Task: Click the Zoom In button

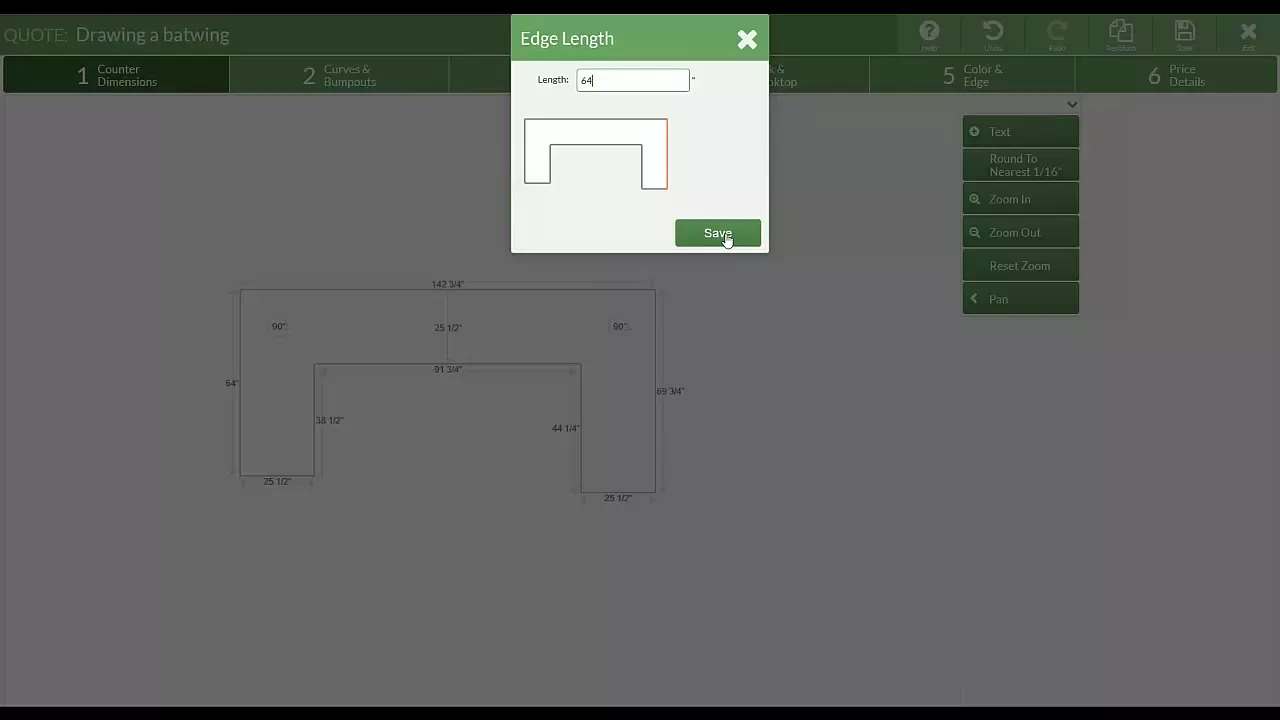Action: [1020, 198]
